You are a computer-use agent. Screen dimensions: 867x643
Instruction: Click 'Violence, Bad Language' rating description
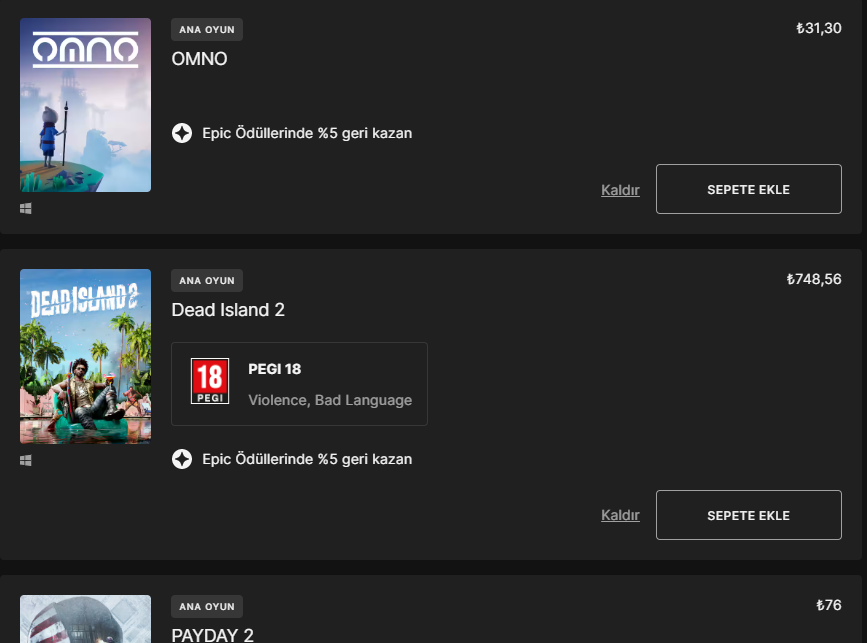330,400
